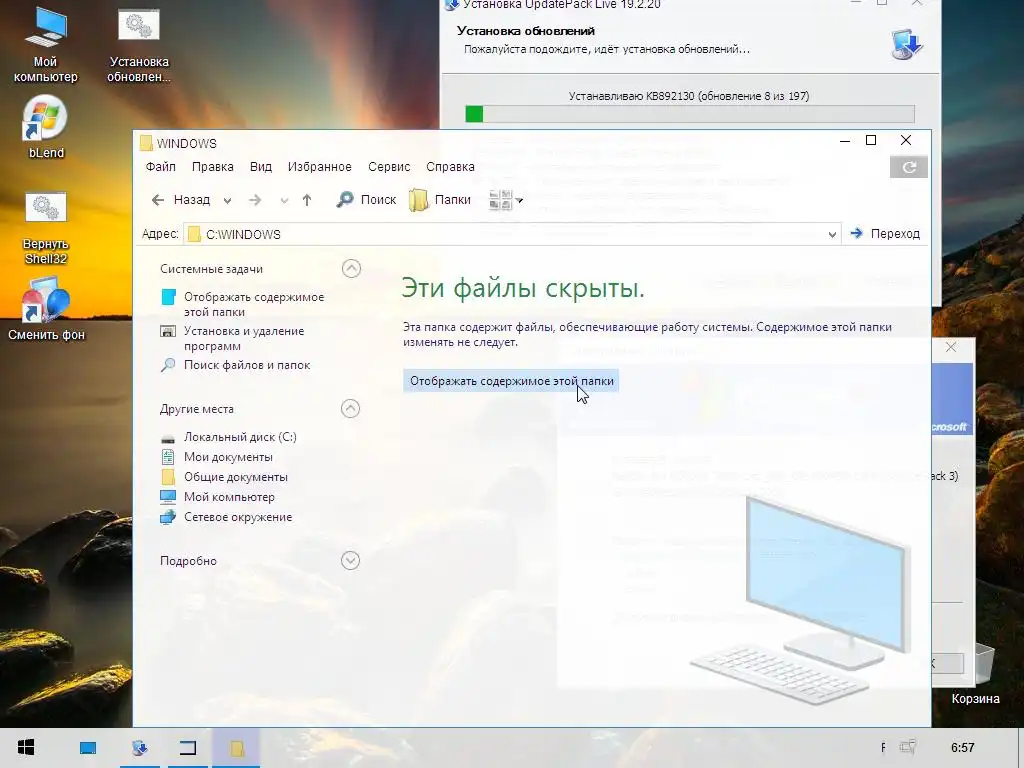Click the blue monitor taskbar icon

88,748
